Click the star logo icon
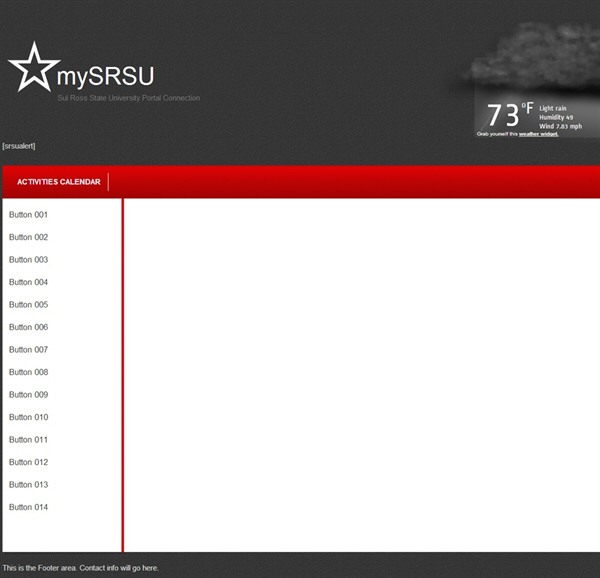 click(32, 68)
